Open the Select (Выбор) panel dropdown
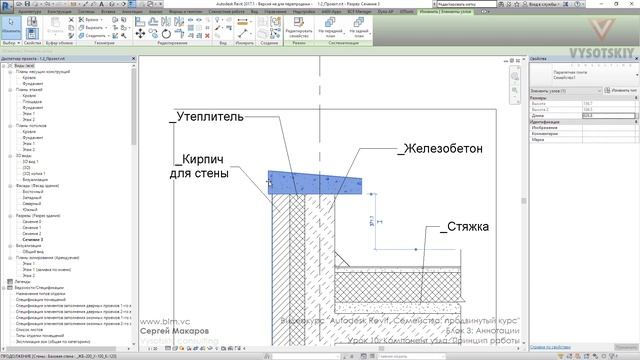The image size is (640, 360). [11, 43]
